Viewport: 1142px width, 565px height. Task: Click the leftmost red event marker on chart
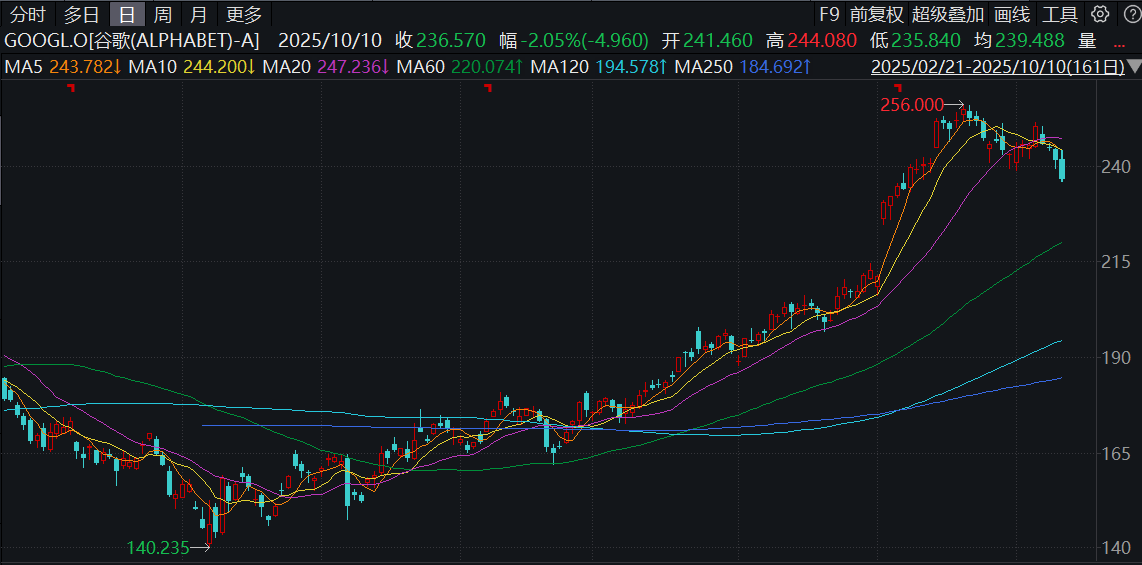[70, 88]
